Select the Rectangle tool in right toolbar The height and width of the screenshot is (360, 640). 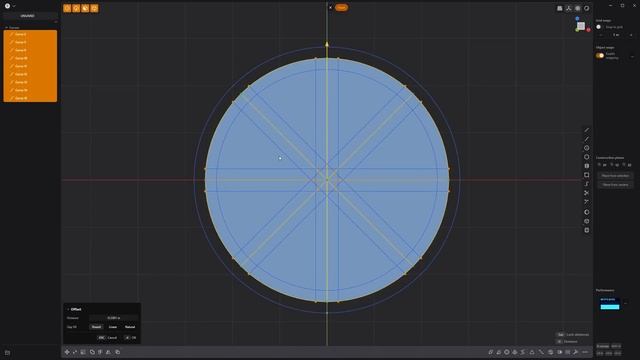(x=587, y=175)
